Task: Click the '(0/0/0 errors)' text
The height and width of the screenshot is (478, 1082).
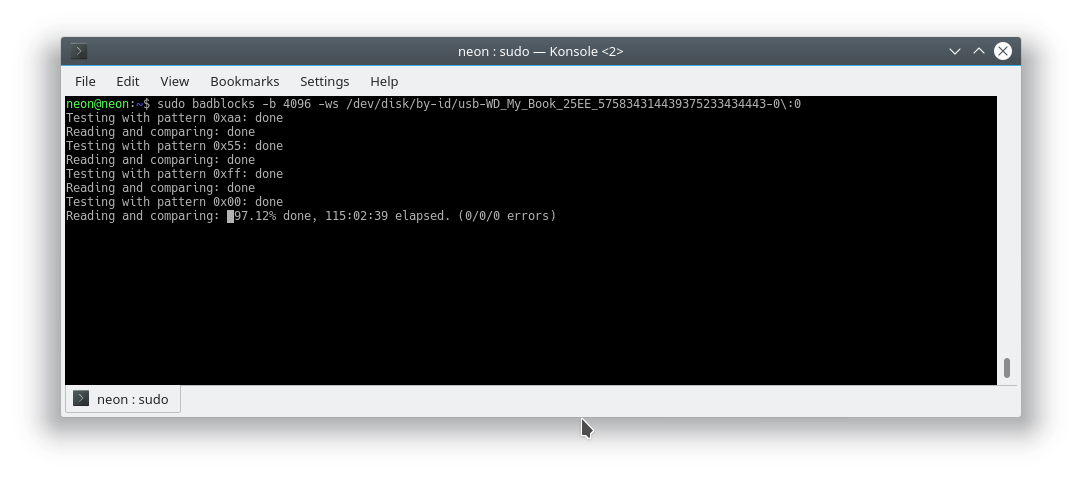Action: 507,216
